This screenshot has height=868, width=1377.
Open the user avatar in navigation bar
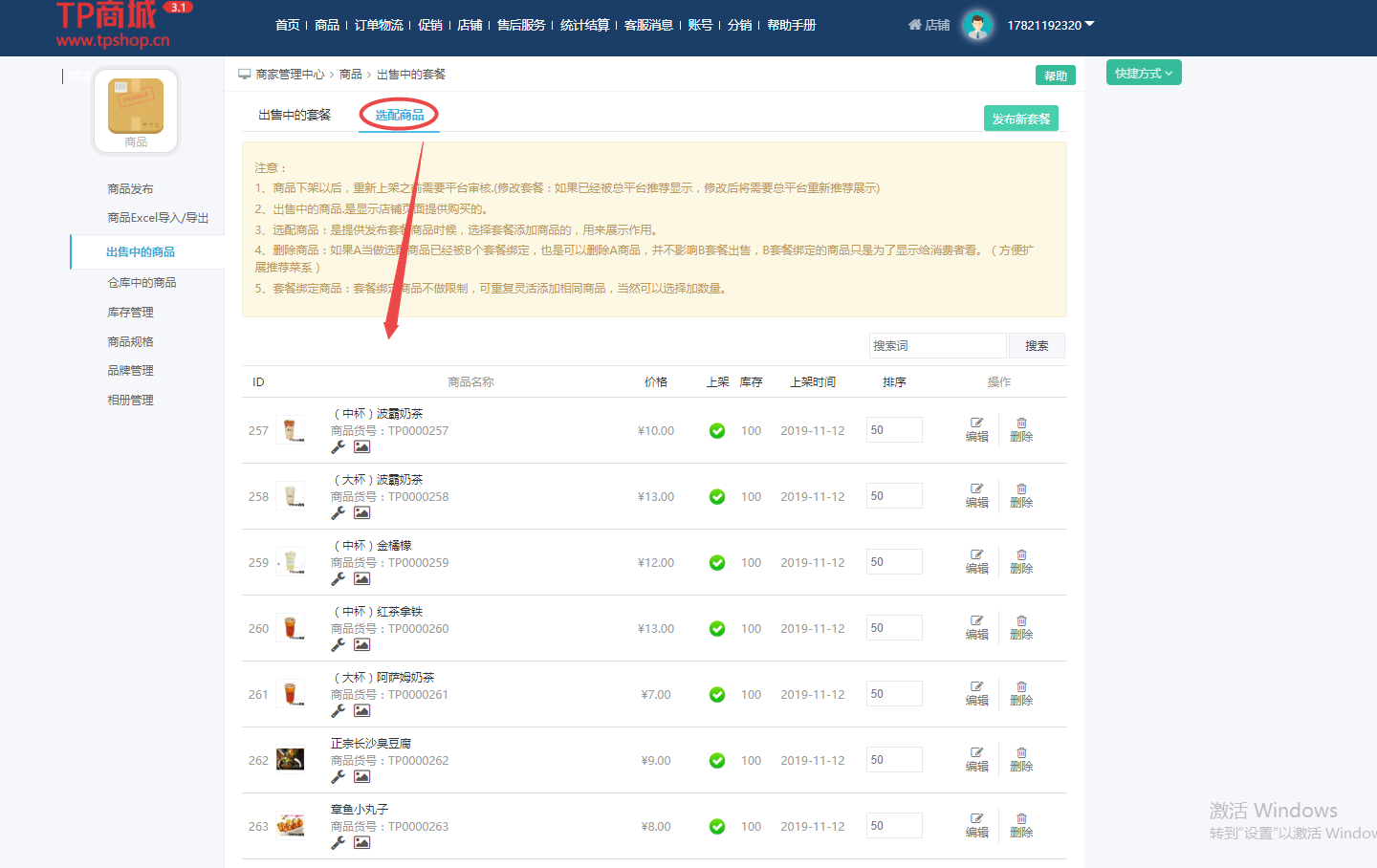click(x=977, y=25)
